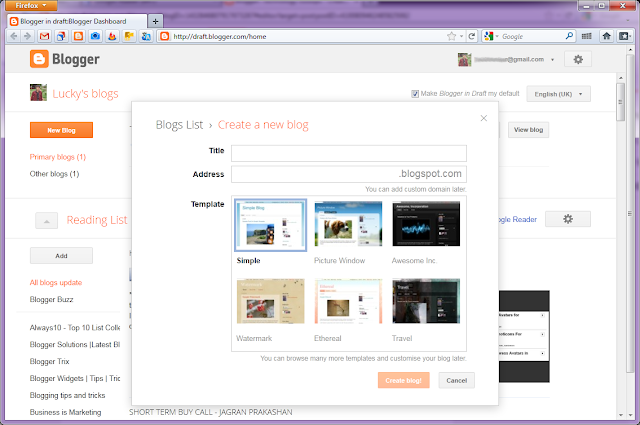Click the View blog button
The image size is (640, 425).
pos(528,130)
